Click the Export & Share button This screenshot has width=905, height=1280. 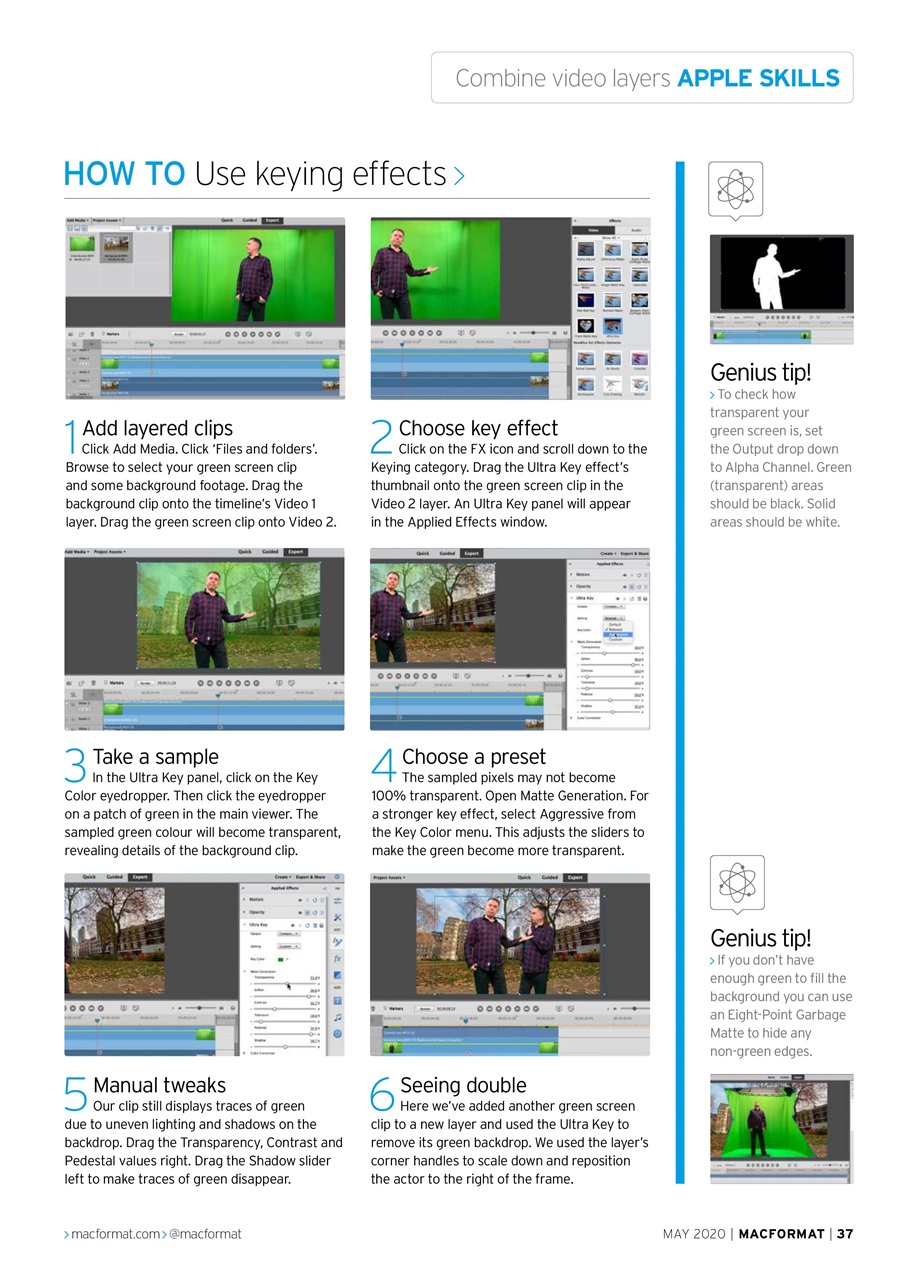(634, 553)
